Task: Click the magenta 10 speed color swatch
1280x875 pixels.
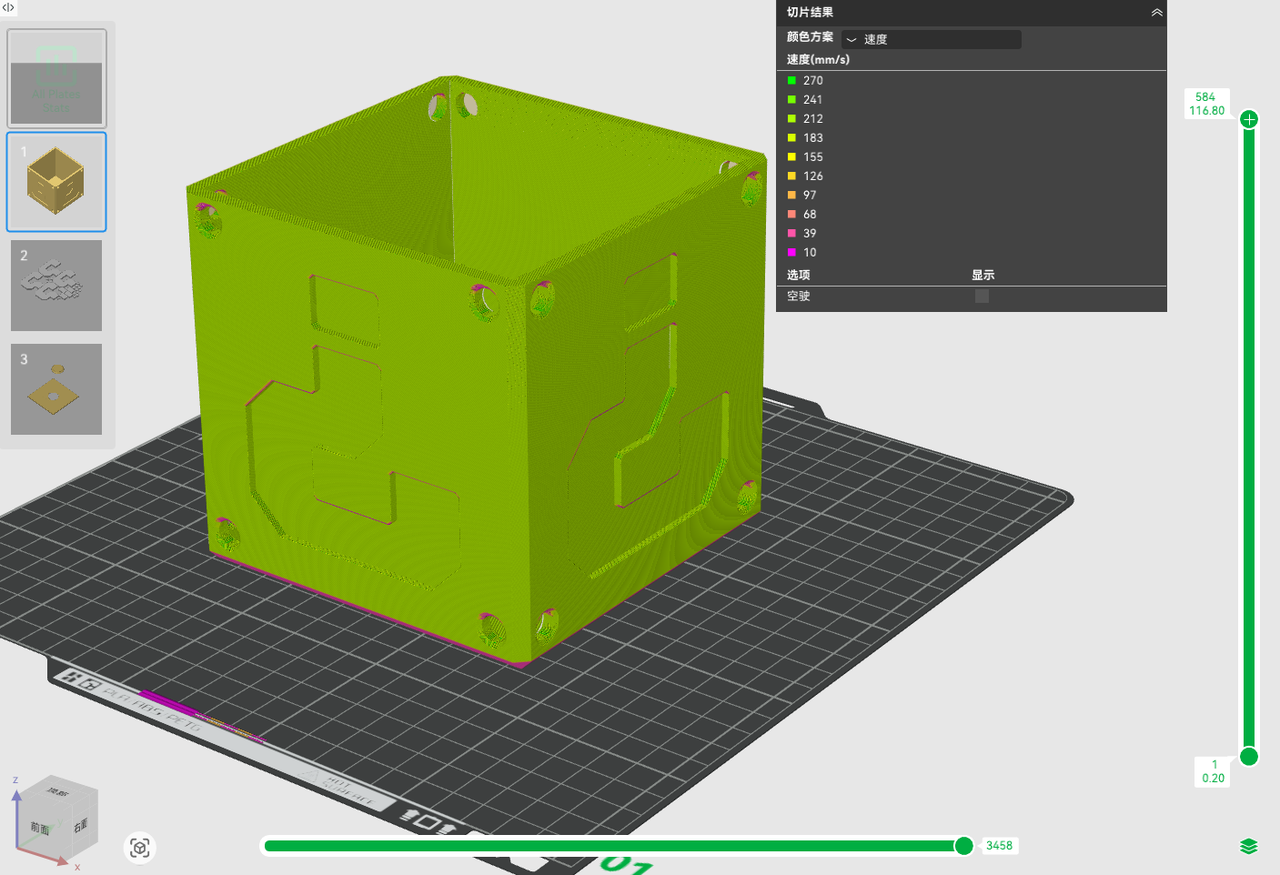Action: point(791,252)
